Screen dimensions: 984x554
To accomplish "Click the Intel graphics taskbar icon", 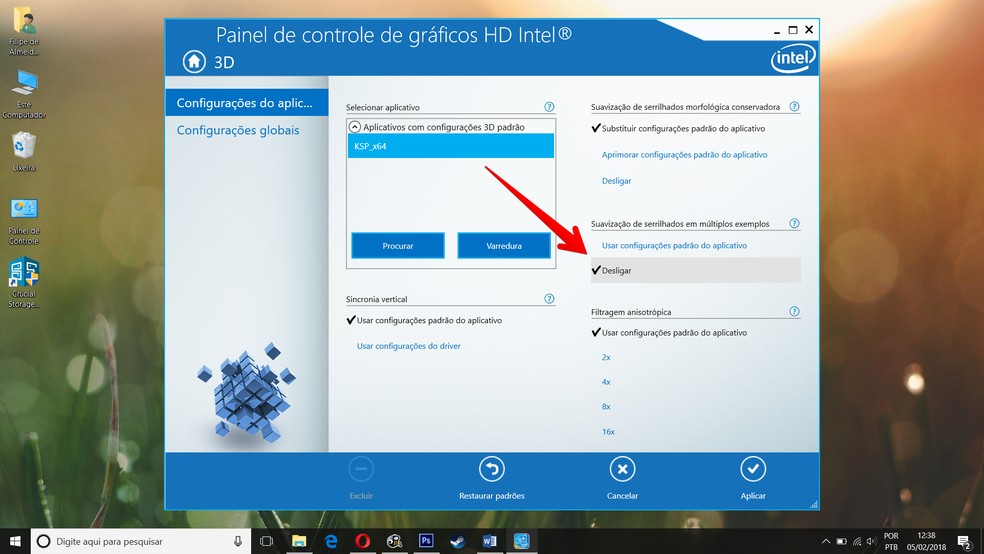I will (x=521, y=541).
